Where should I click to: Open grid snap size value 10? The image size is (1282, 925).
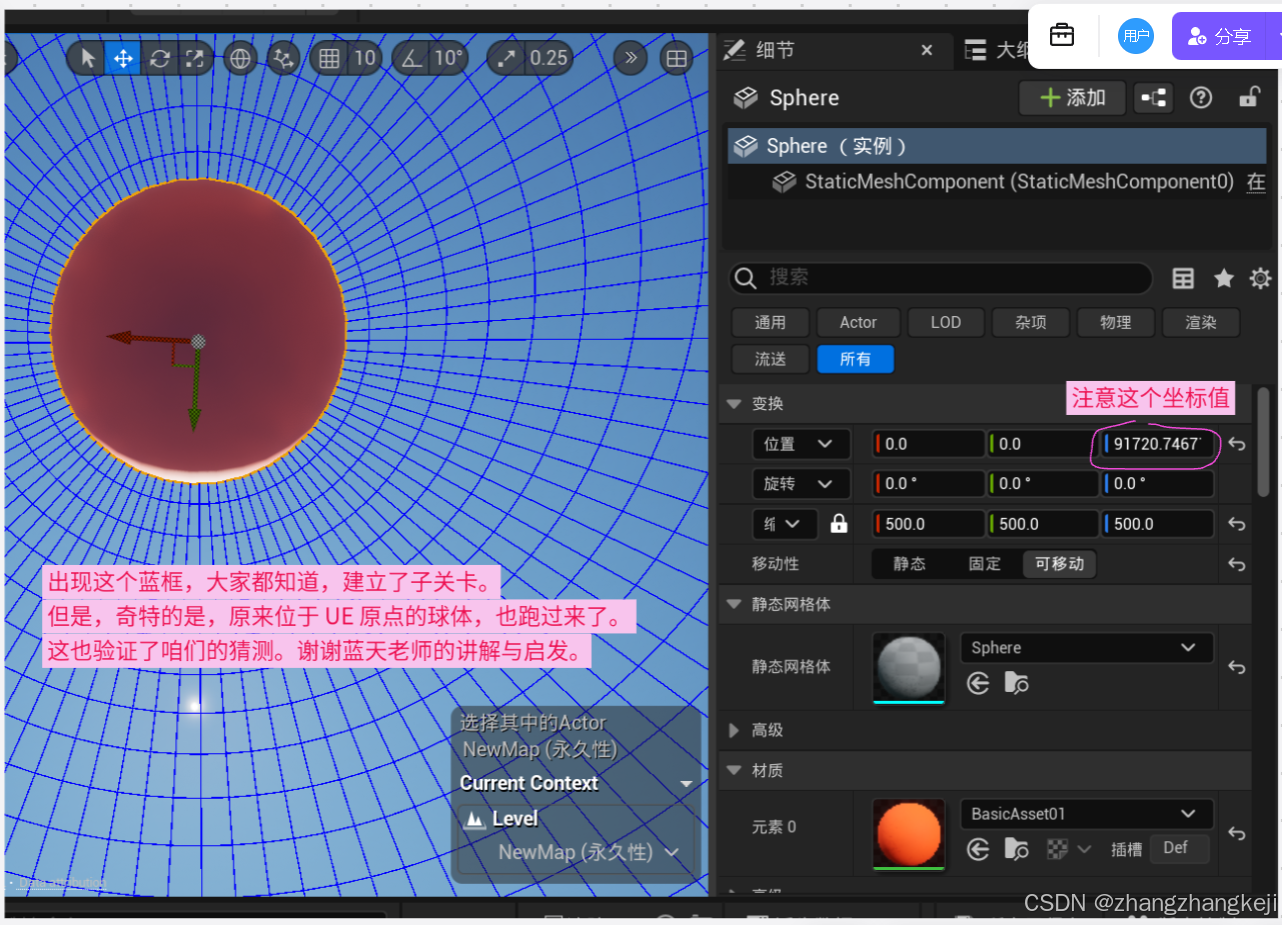(364, 58)
